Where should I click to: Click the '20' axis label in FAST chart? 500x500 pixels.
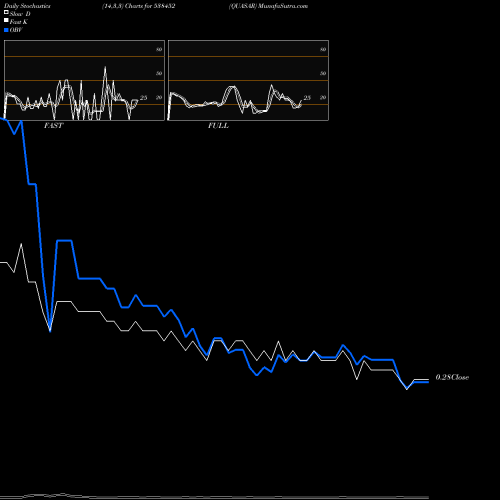(159, 97)
